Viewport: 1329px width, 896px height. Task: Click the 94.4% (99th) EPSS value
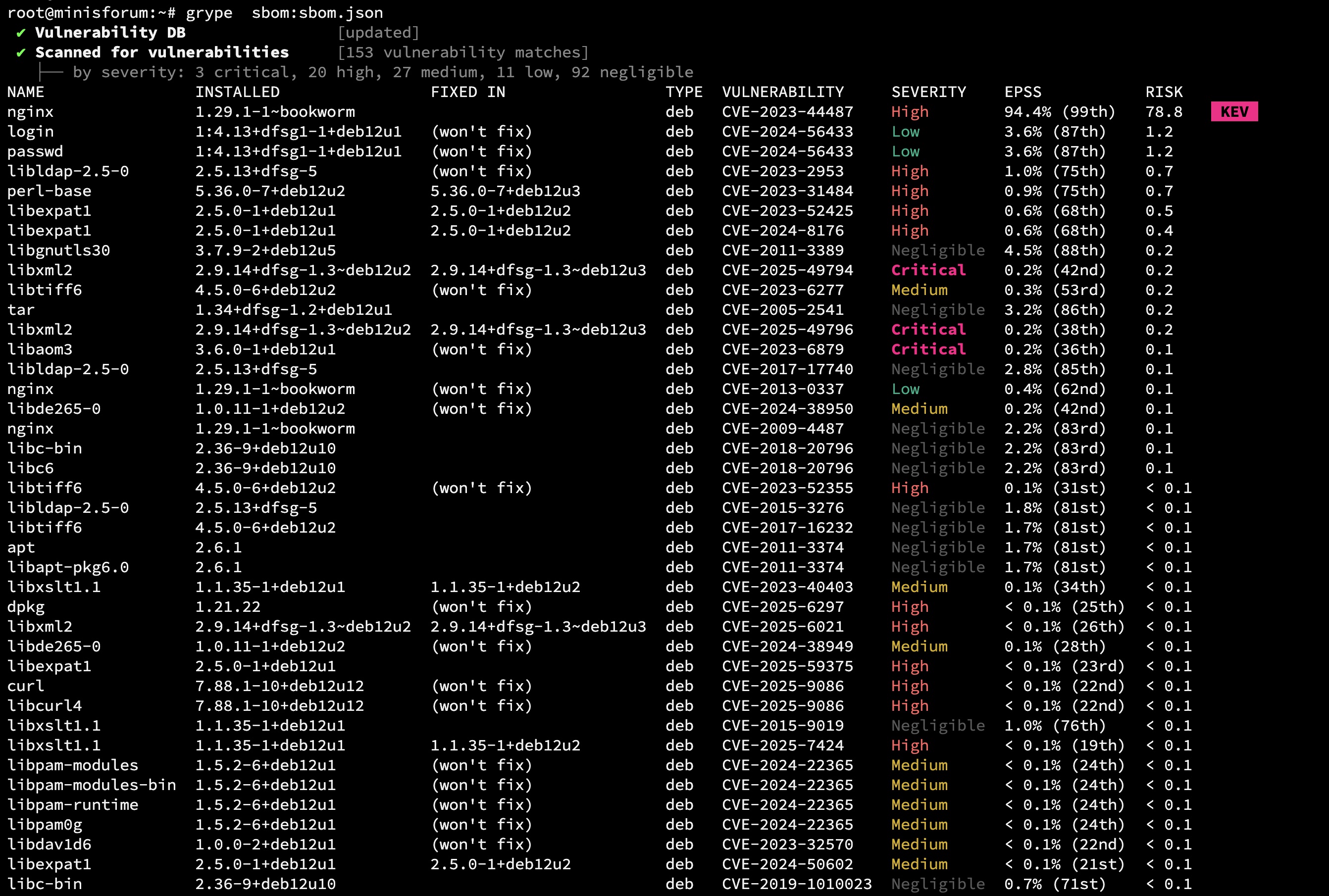(x=1059, y=112)
